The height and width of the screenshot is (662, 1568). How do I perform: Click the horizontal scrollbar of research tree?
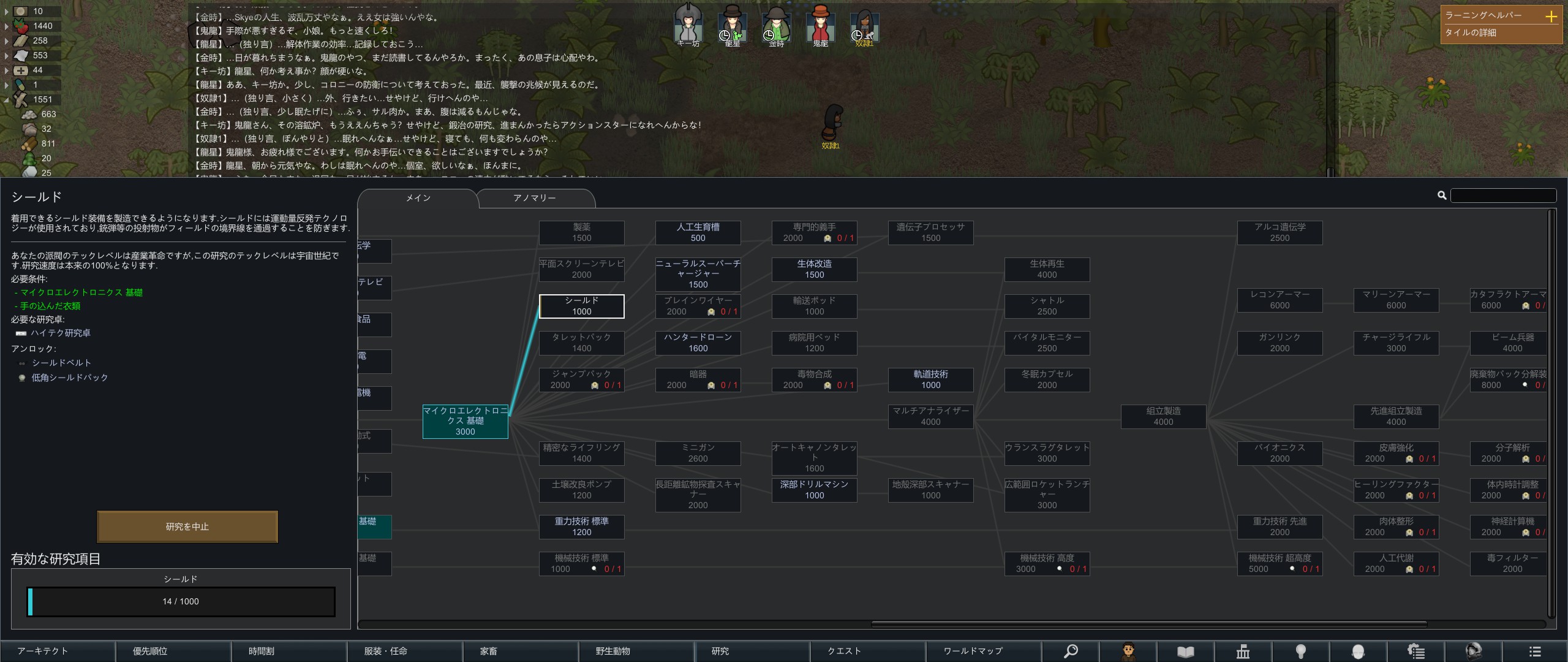(1148, 624)
